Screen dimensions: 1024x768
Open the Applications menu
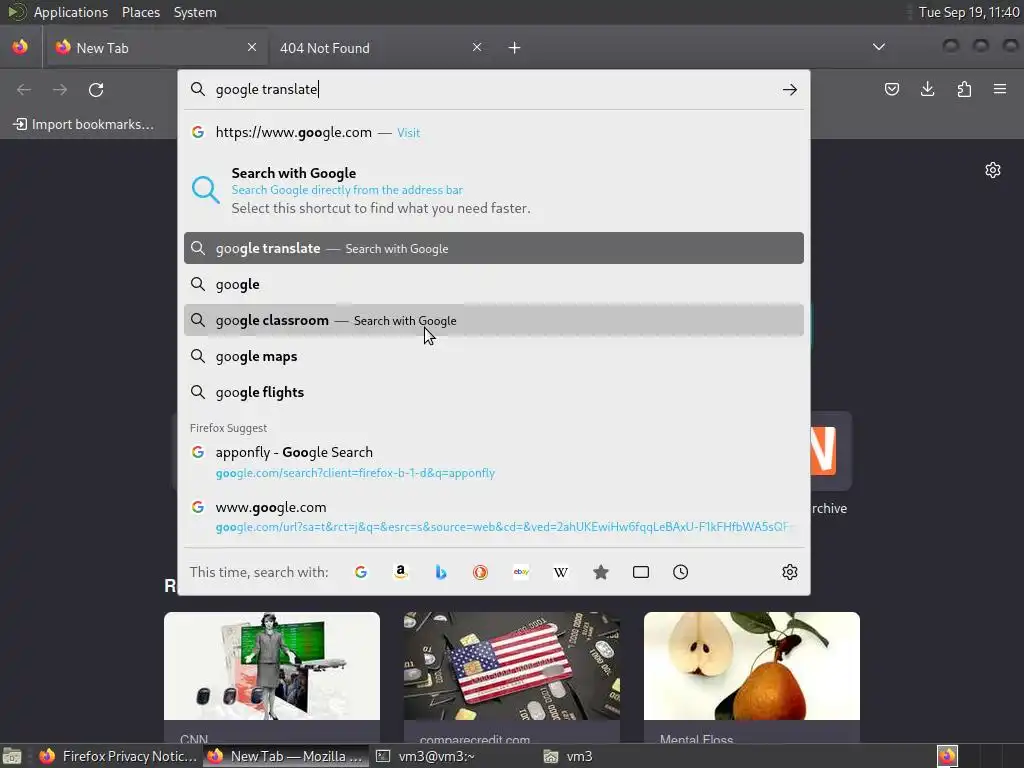71,12
